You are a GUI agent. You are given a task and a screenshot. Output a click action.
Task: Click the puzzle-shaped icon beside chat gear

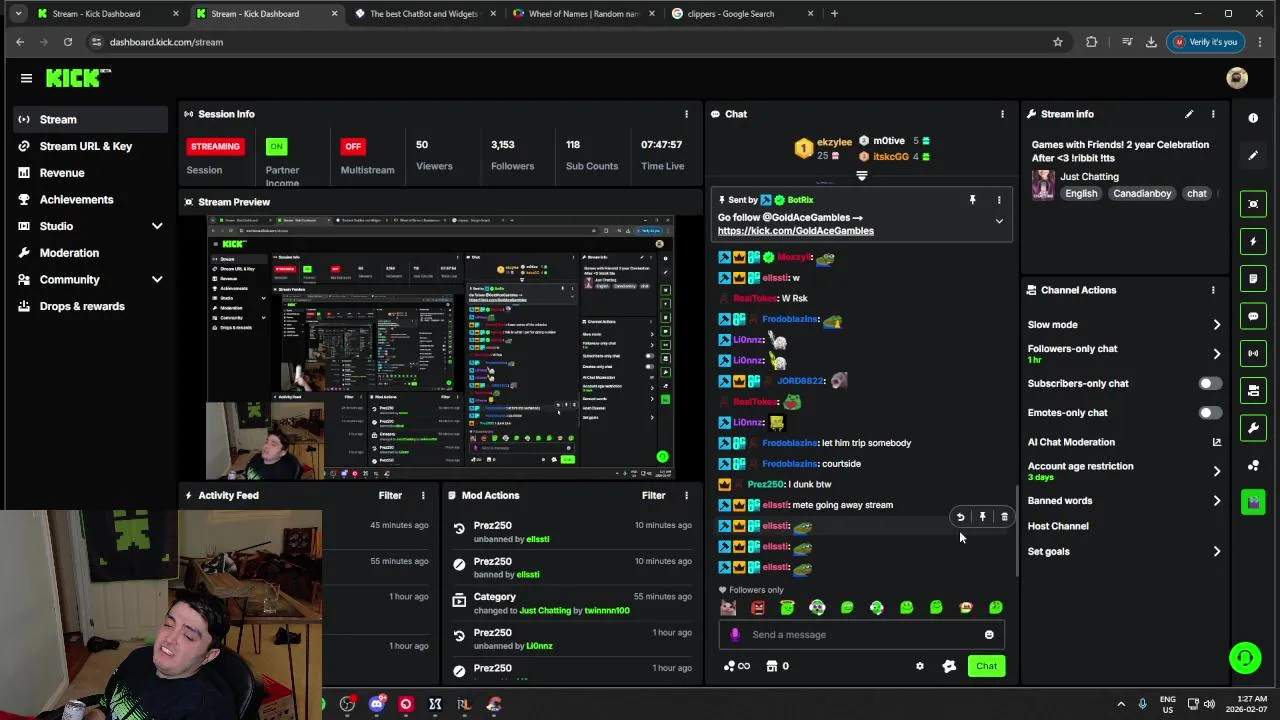click(x=949, y=666)
